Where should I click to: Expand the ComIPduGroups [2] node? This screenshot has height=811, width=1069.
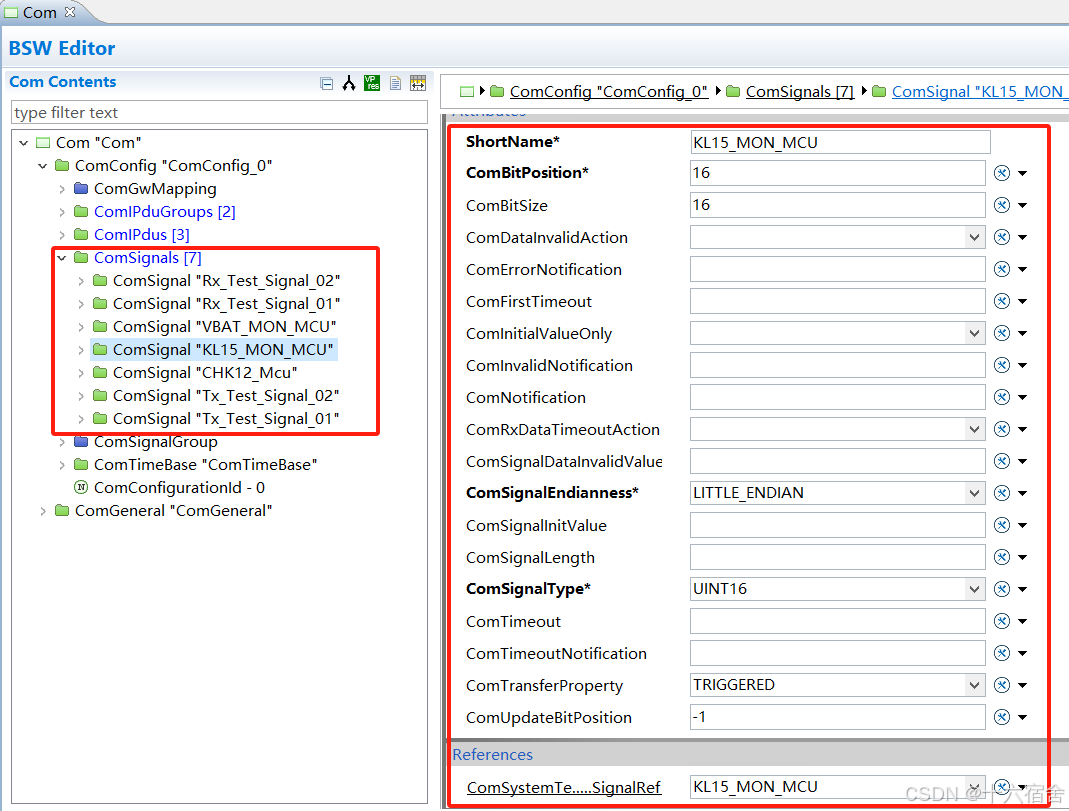coord(62,211)
